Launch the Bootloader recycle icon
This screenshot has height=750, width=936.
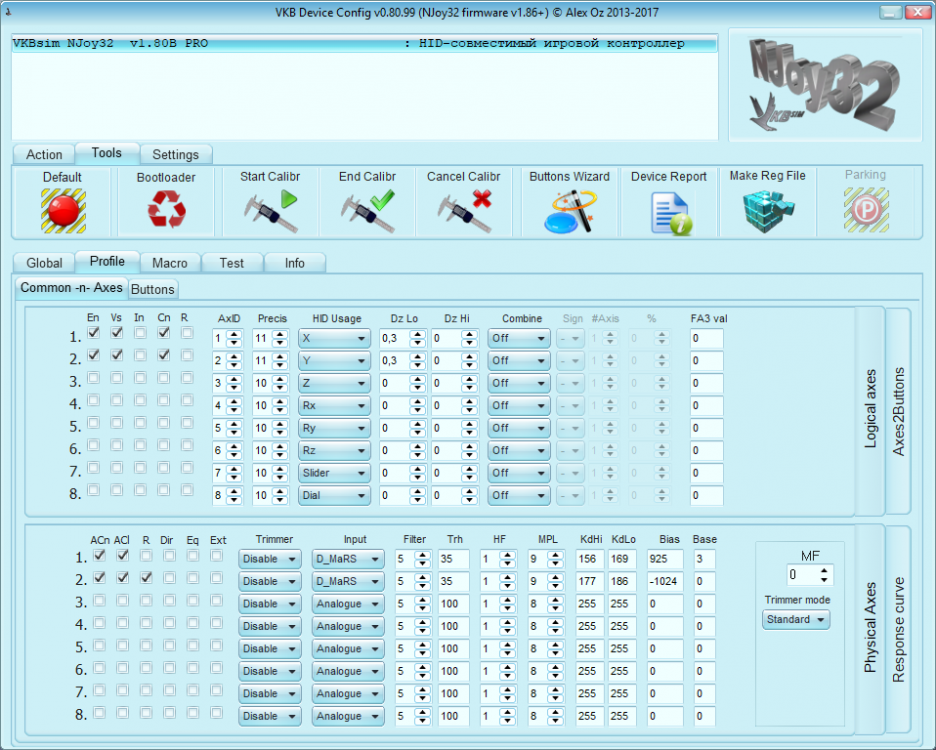pos(166,211)
